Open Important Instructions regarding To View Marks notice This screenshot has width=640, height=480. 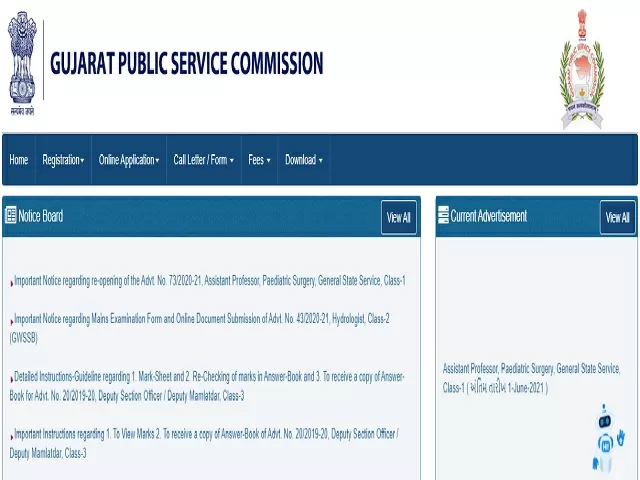204,443
